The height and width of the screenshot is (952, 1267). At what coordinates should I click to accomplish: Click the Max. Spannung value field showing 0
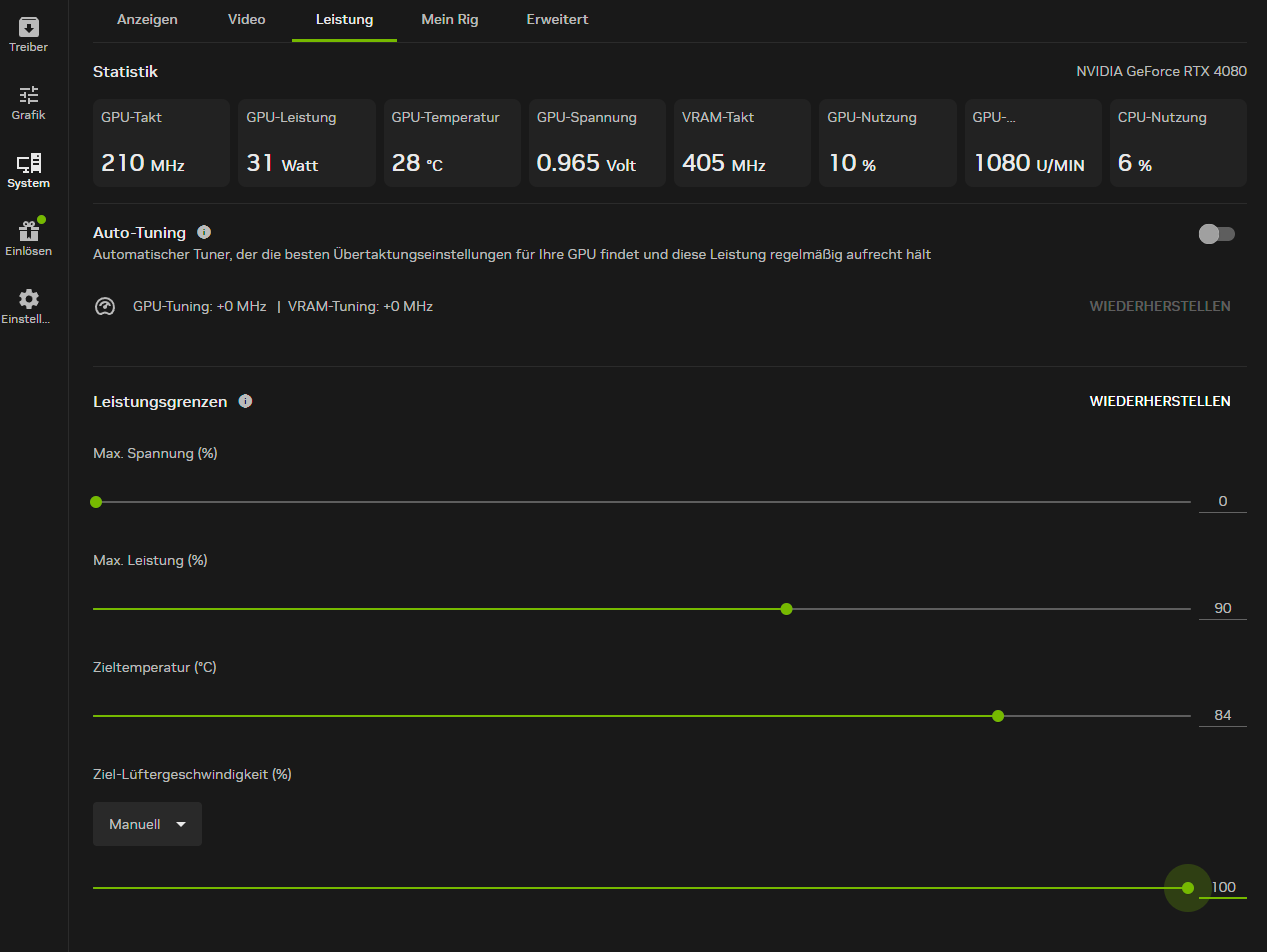[x=1223, y=502]
